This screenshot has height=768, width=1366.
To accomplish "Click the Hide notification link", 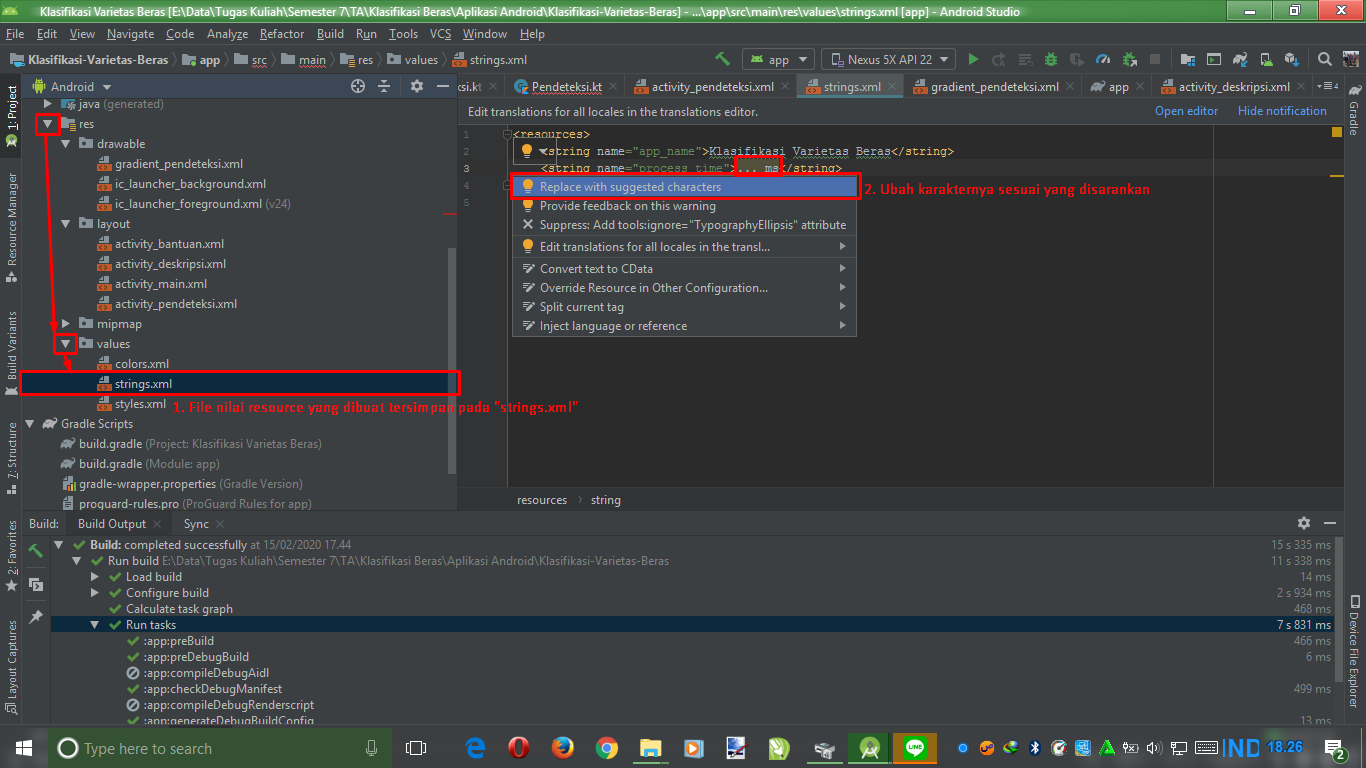I will click(1282, 111).
